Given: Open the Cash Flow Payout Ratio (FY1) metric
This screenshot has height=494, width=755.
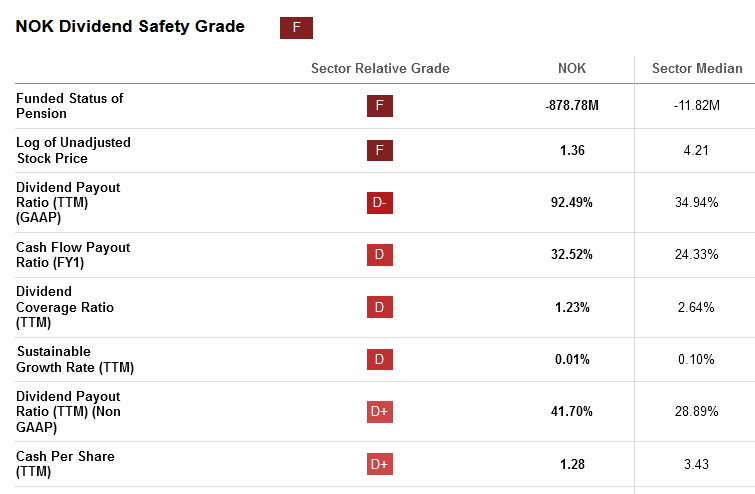Looking at the screenshot, I should click(73, 255).
